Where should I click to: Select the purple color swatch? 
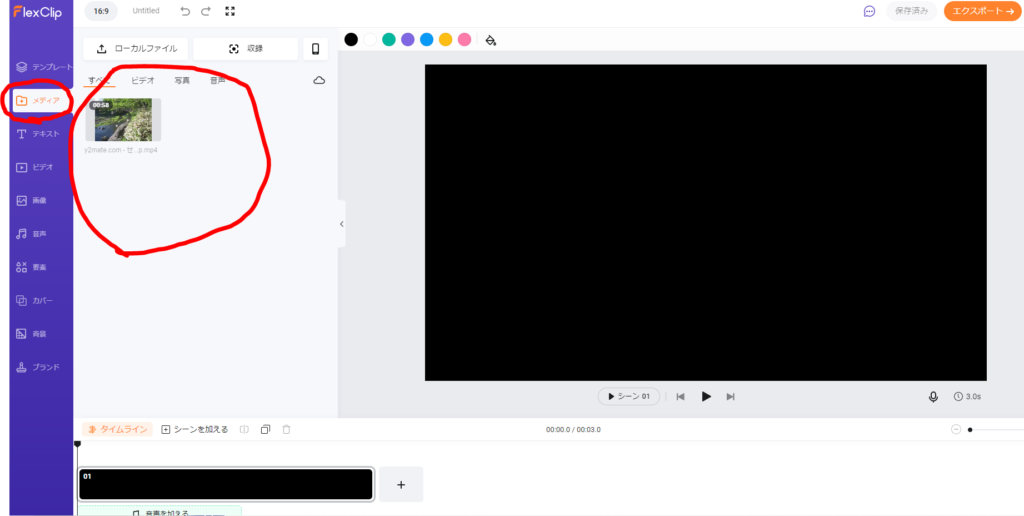coord(408,40)
